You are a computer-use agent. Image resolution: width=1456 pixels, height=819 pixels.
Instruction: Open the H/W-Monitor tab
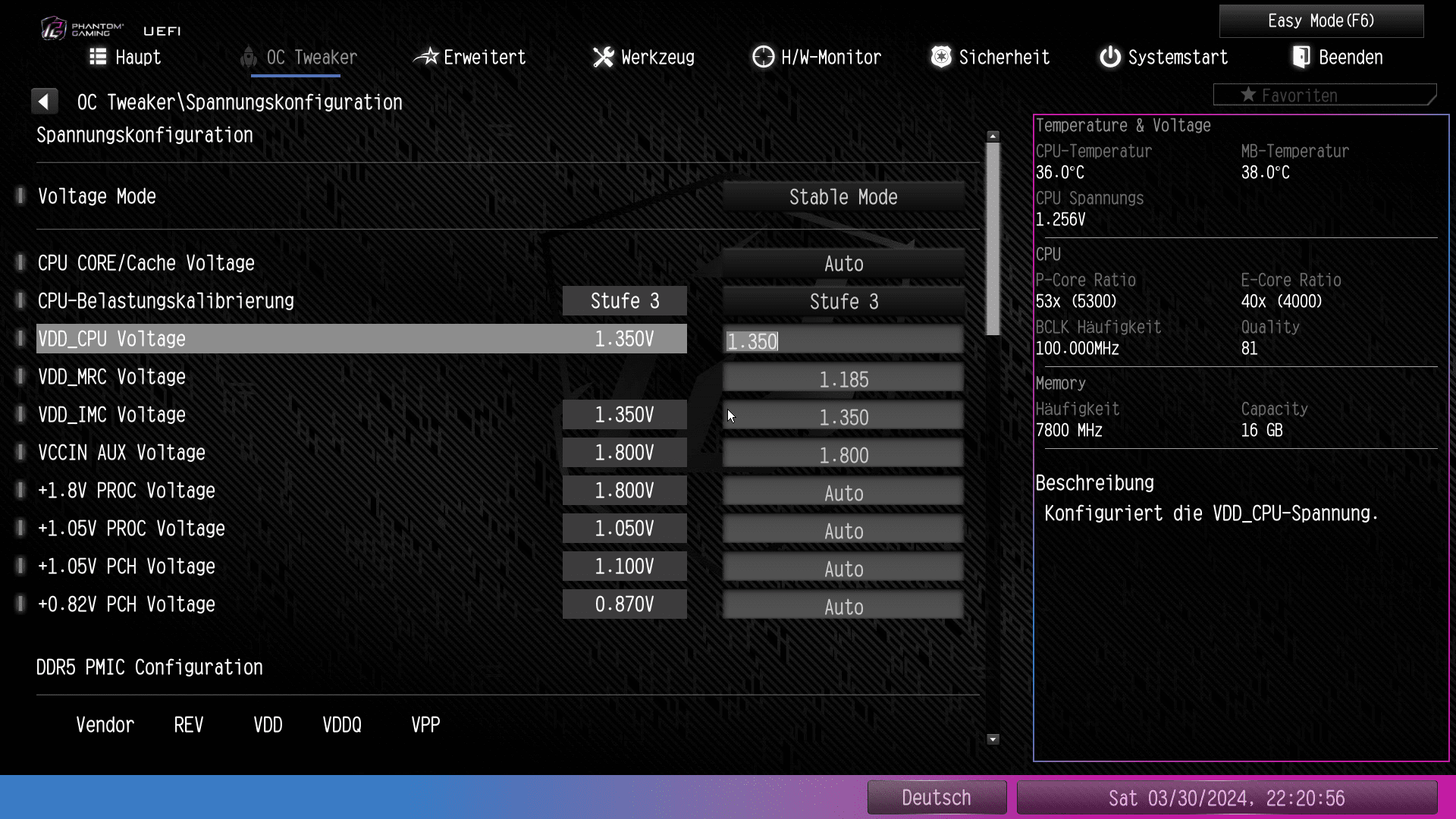(x=830, y=58)
